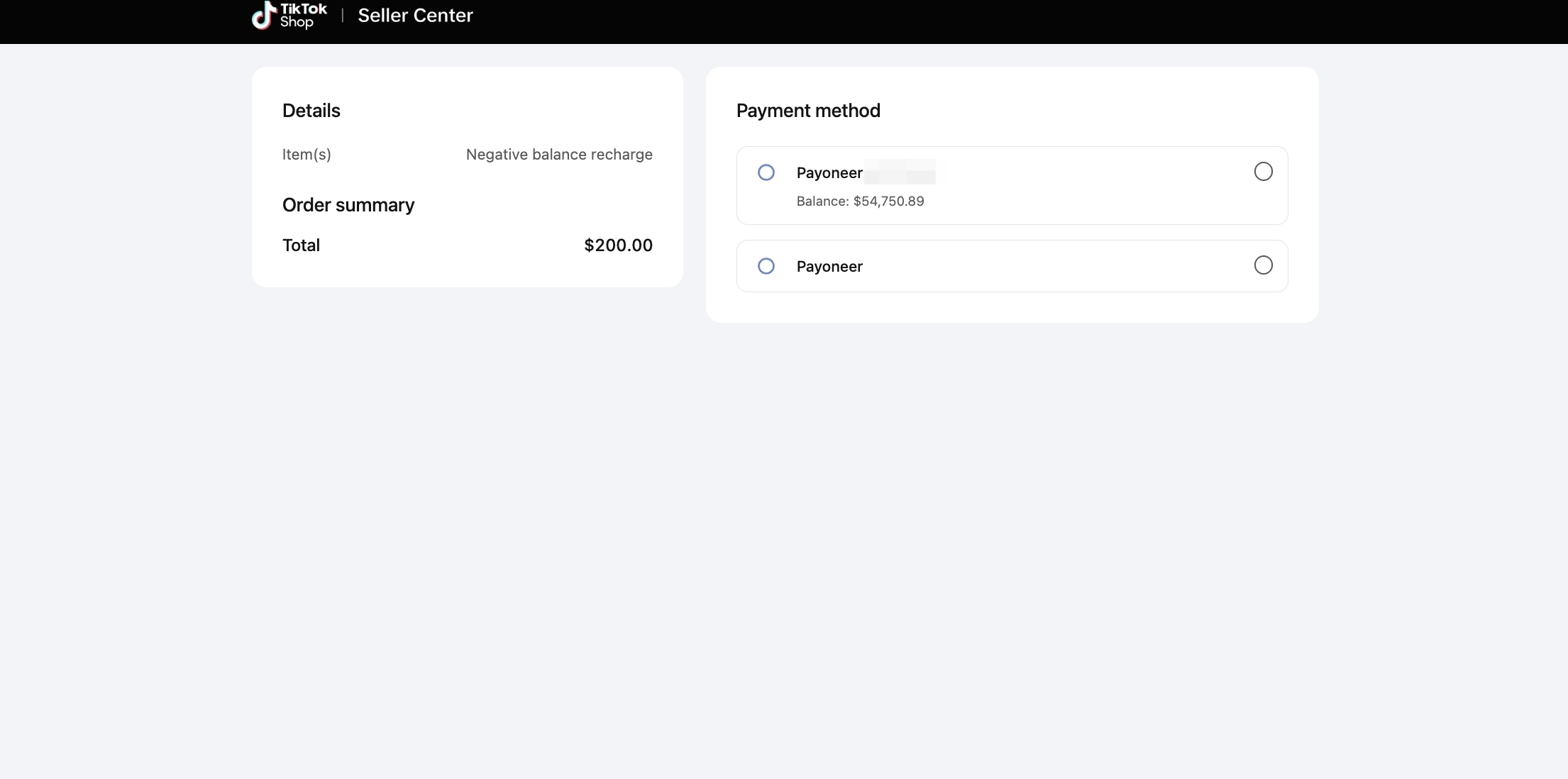Click the TikTok note logo icon
The height and width of the screenshot is (779, 1568).
(263, 15)
